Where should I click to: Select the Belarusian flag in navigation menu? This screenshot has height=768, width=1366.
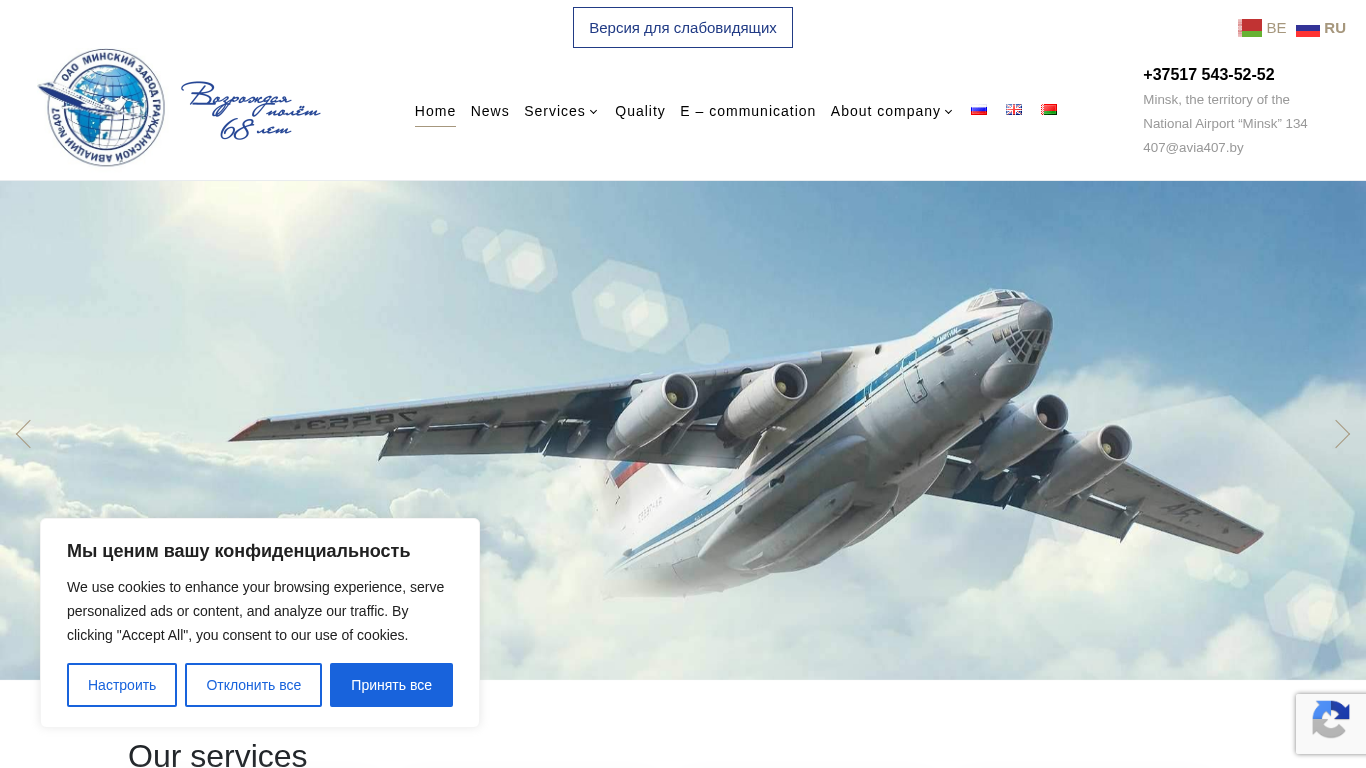(1049, 110)
